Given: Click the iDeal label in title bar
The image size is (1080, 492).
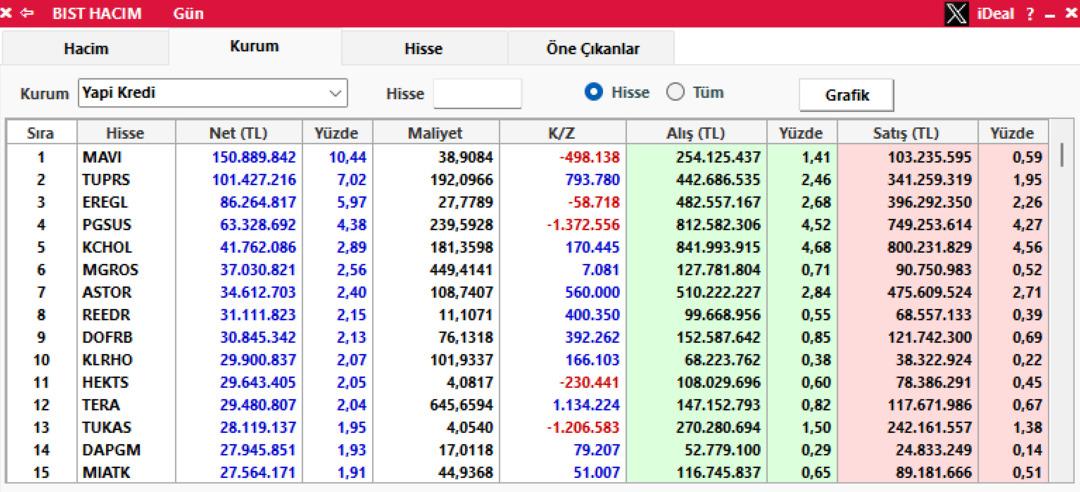Looking at the screenshot, I should click(995, 14).
